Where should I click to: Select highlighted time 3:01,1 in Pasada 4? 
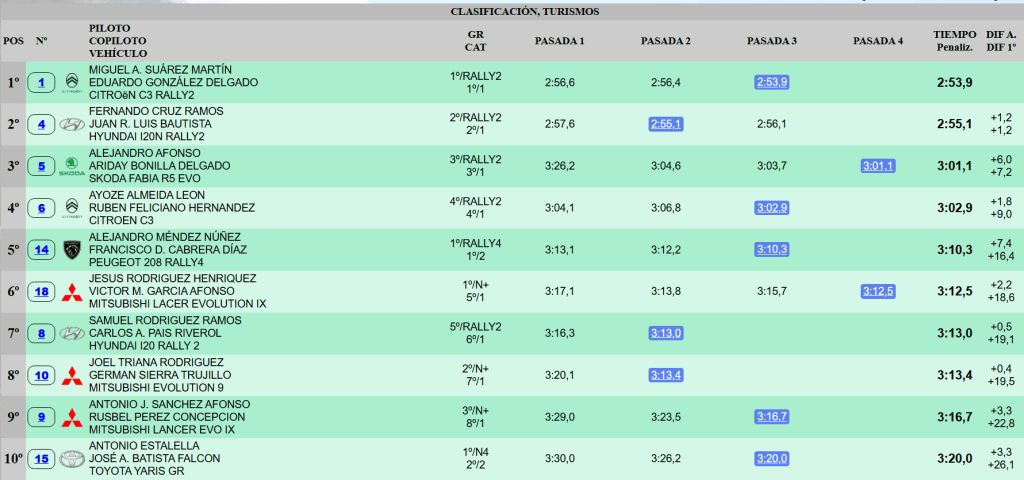pos(878,166)
